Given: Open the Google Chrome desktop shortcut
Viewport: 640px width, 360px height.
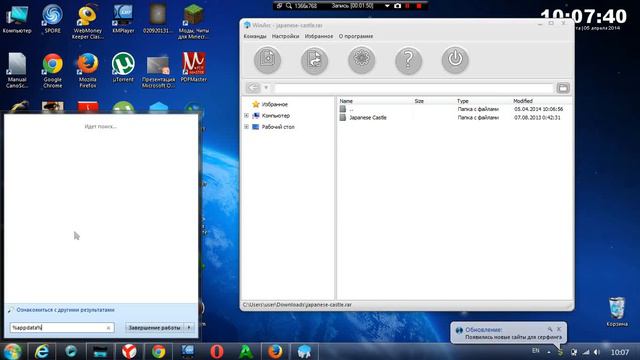Looking at the screenshot, I should click(52, 70).
